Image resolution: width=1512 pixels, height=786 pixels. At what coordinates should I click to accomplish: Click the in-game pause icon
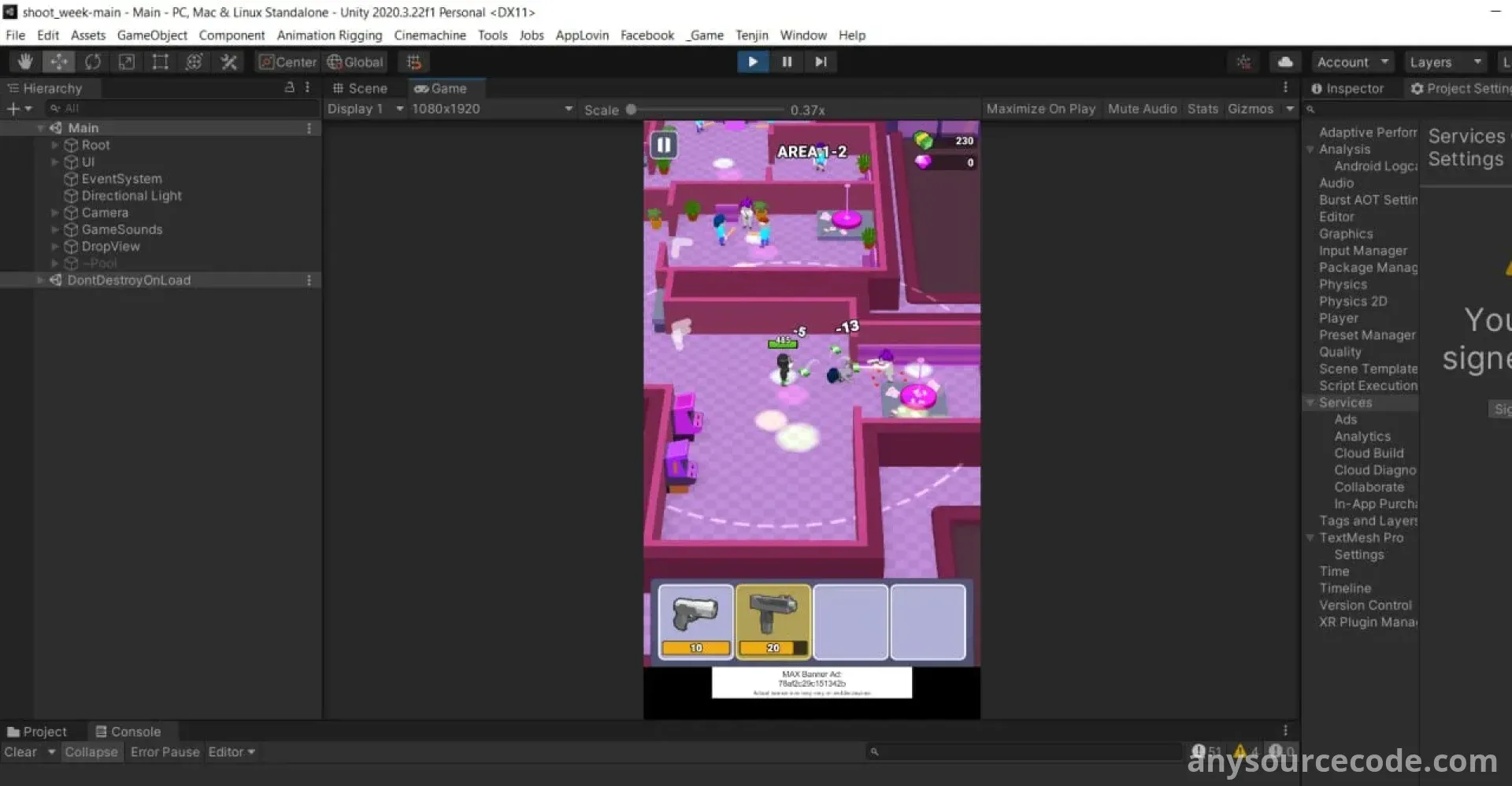tap(663, 145)
